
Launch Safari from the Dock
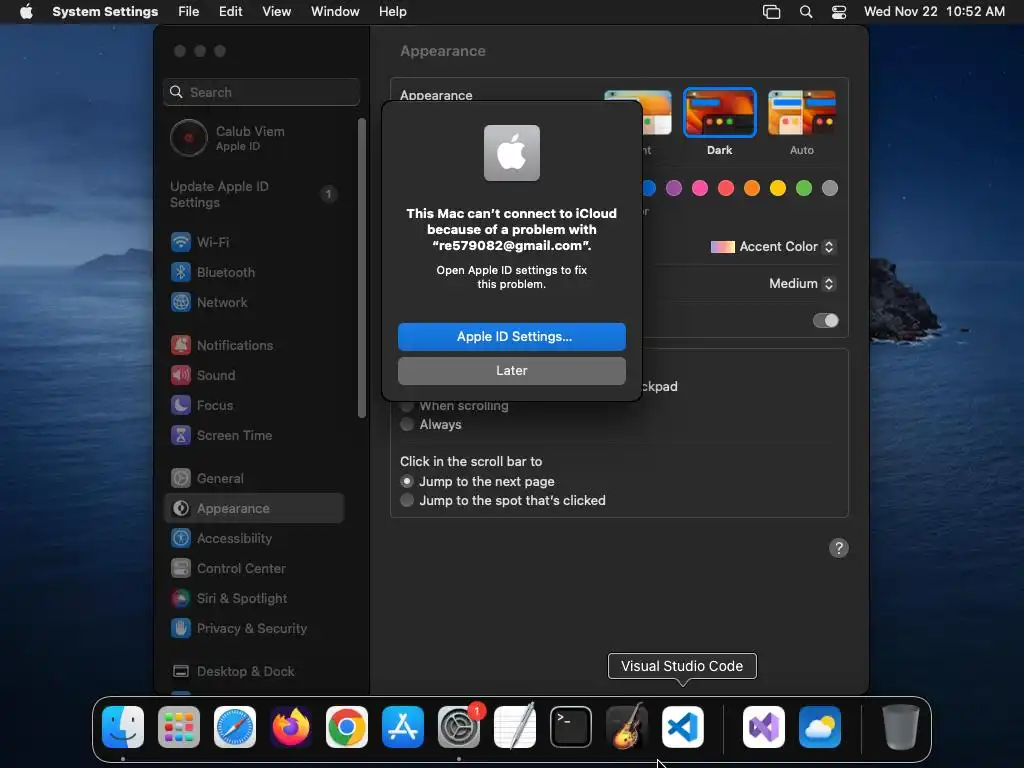pos(235,727)
